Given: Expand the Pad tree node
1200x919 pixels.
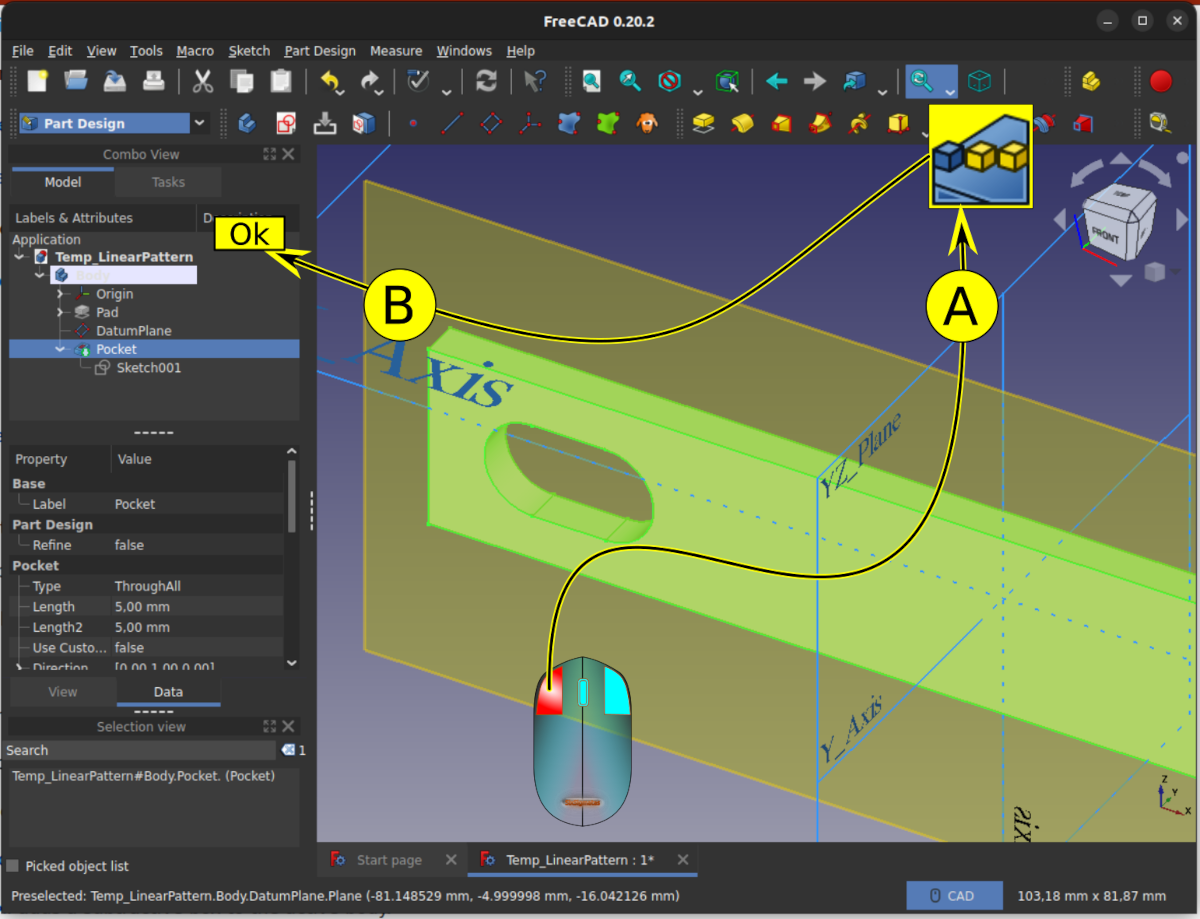Looking at the screenshot, I should [60, 312].
